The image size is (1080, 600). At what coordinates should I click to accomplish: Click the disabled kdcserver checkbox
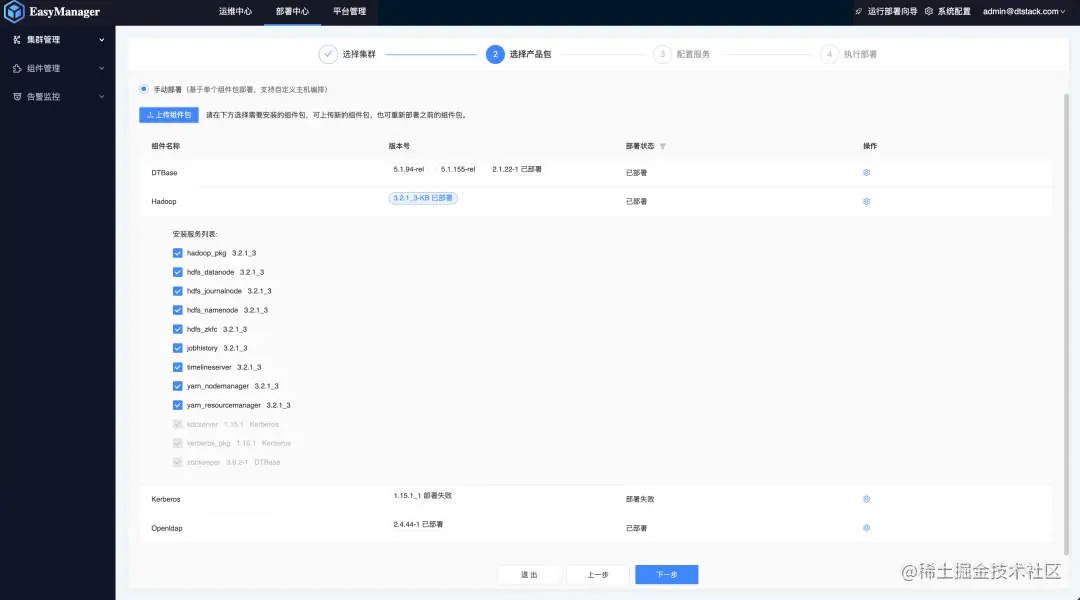tap(178, 424)
